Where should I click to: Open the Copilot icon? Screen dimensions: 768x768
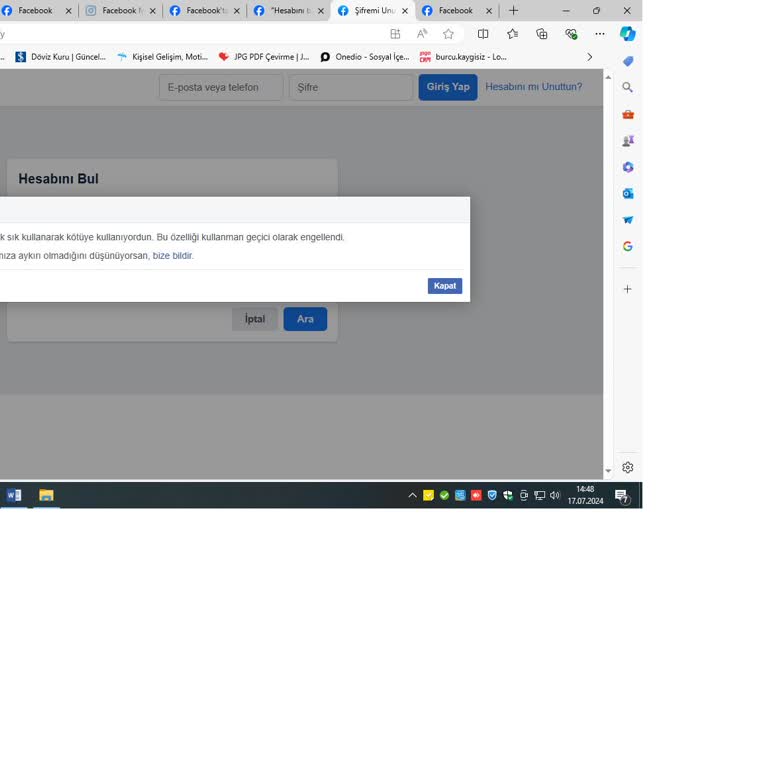(x=628, y=34)
